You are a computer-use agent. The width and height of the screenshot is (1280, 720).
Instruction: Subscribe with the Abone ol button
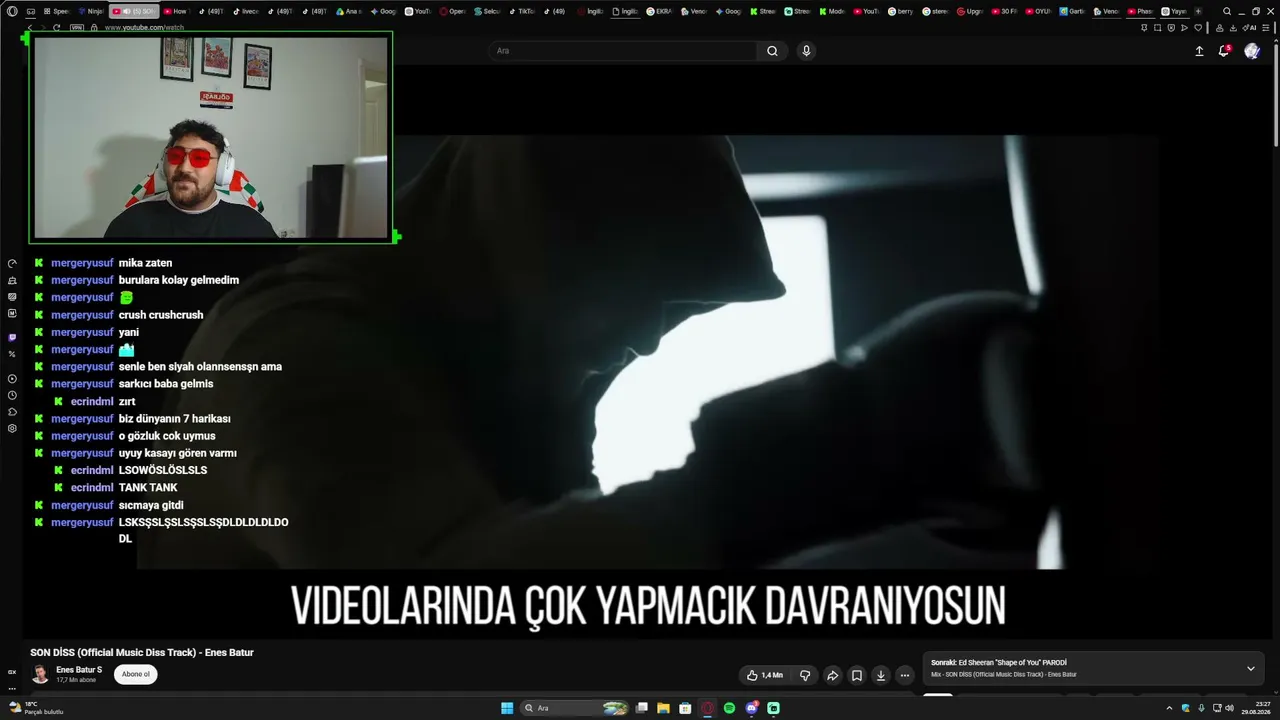(135, 674)
